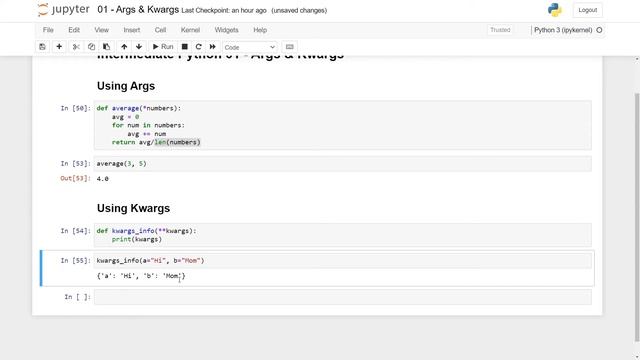Click kernel idle status circle indicator

pos(599,30)
